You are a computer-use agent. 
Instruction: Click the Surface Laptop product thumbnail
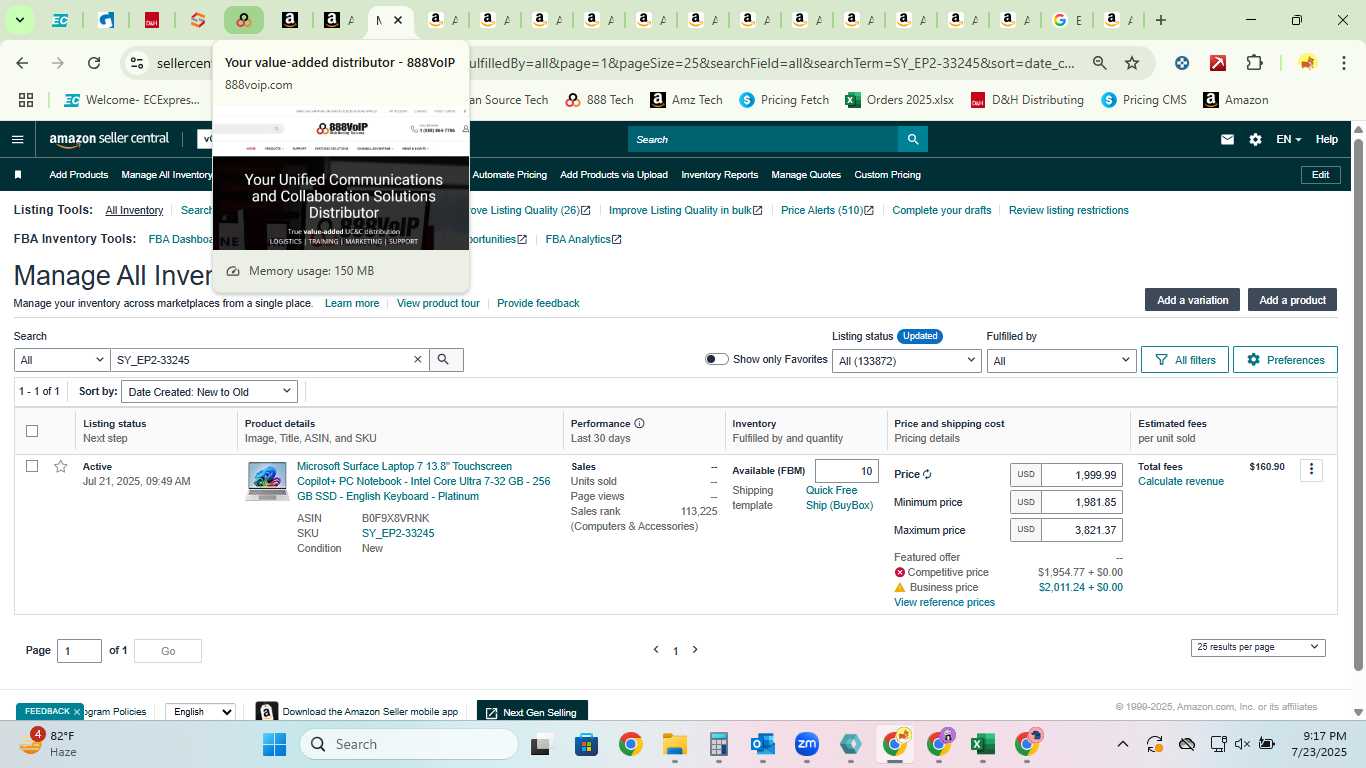pyautogui.click(x=267, y=481)
